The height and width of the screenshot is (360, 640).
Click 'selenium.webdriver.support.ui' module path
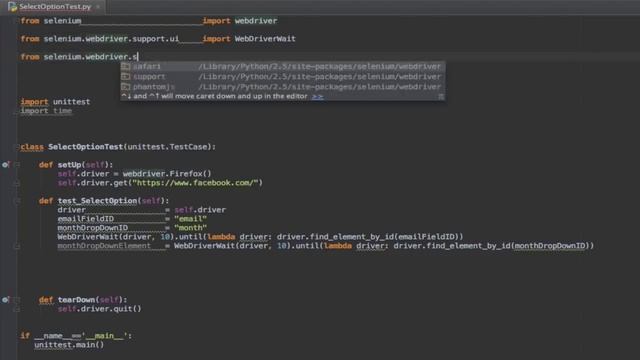coord(111,39)
